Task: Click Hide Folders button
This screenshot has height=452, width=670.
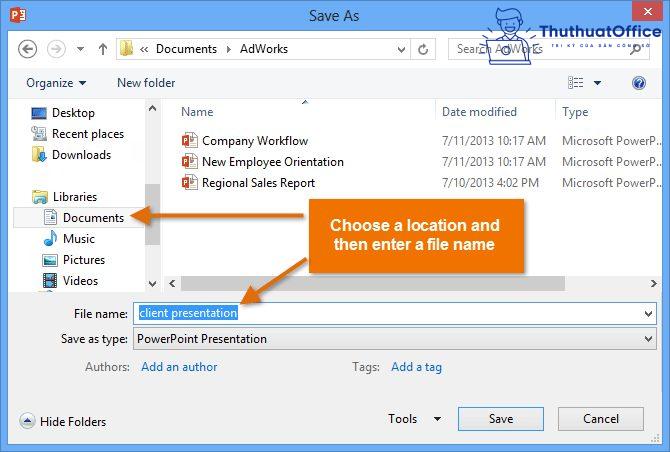Action: 62,422
